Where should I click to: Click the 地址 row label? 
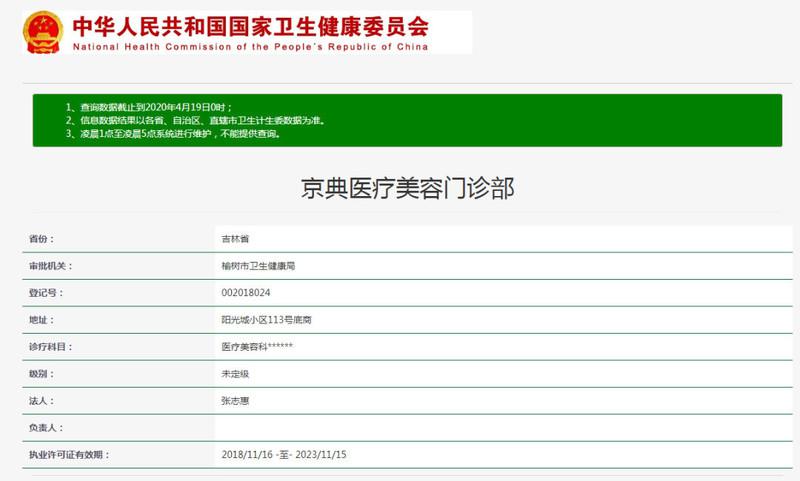(x=41, y=320)
